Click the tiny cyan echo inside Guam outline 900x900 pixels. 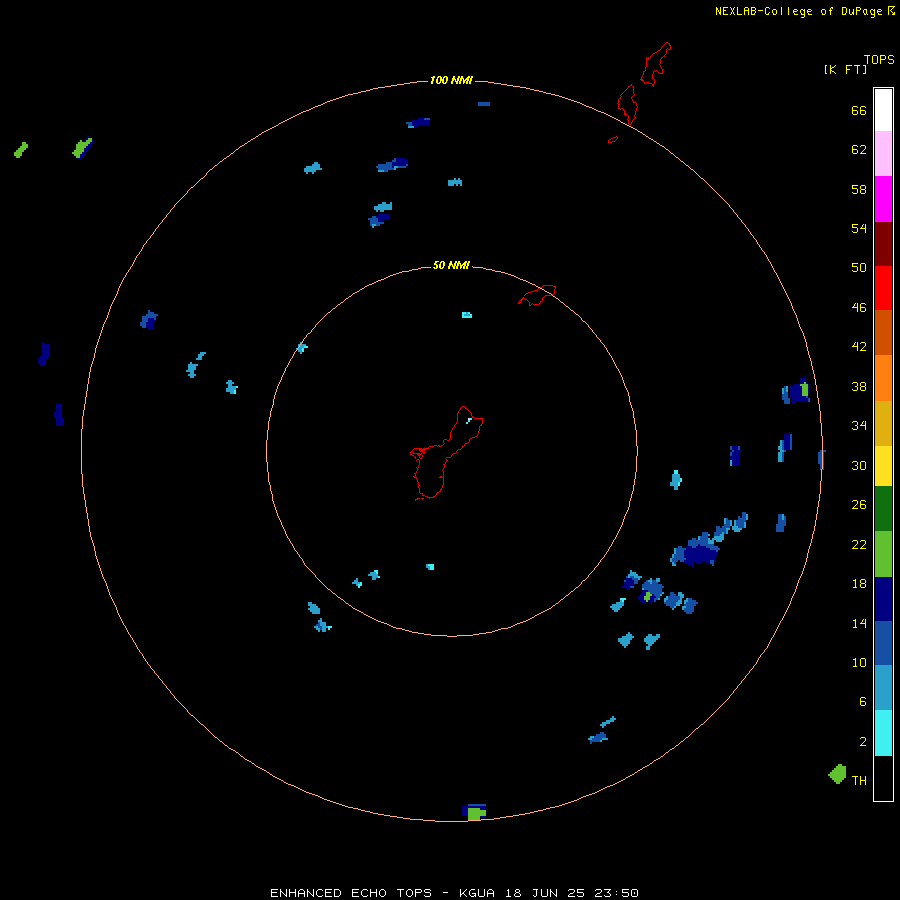coord(468,421)
